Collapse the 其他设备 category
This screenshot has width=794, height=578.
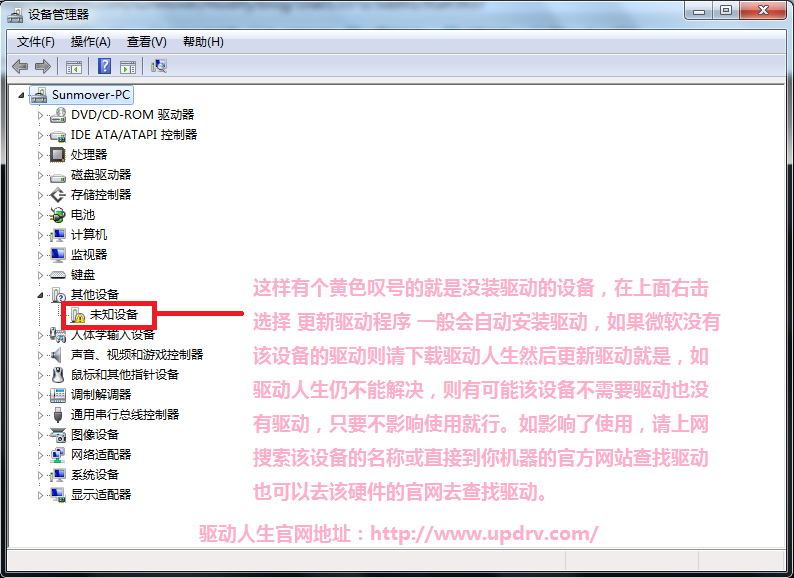pos(41,295)
